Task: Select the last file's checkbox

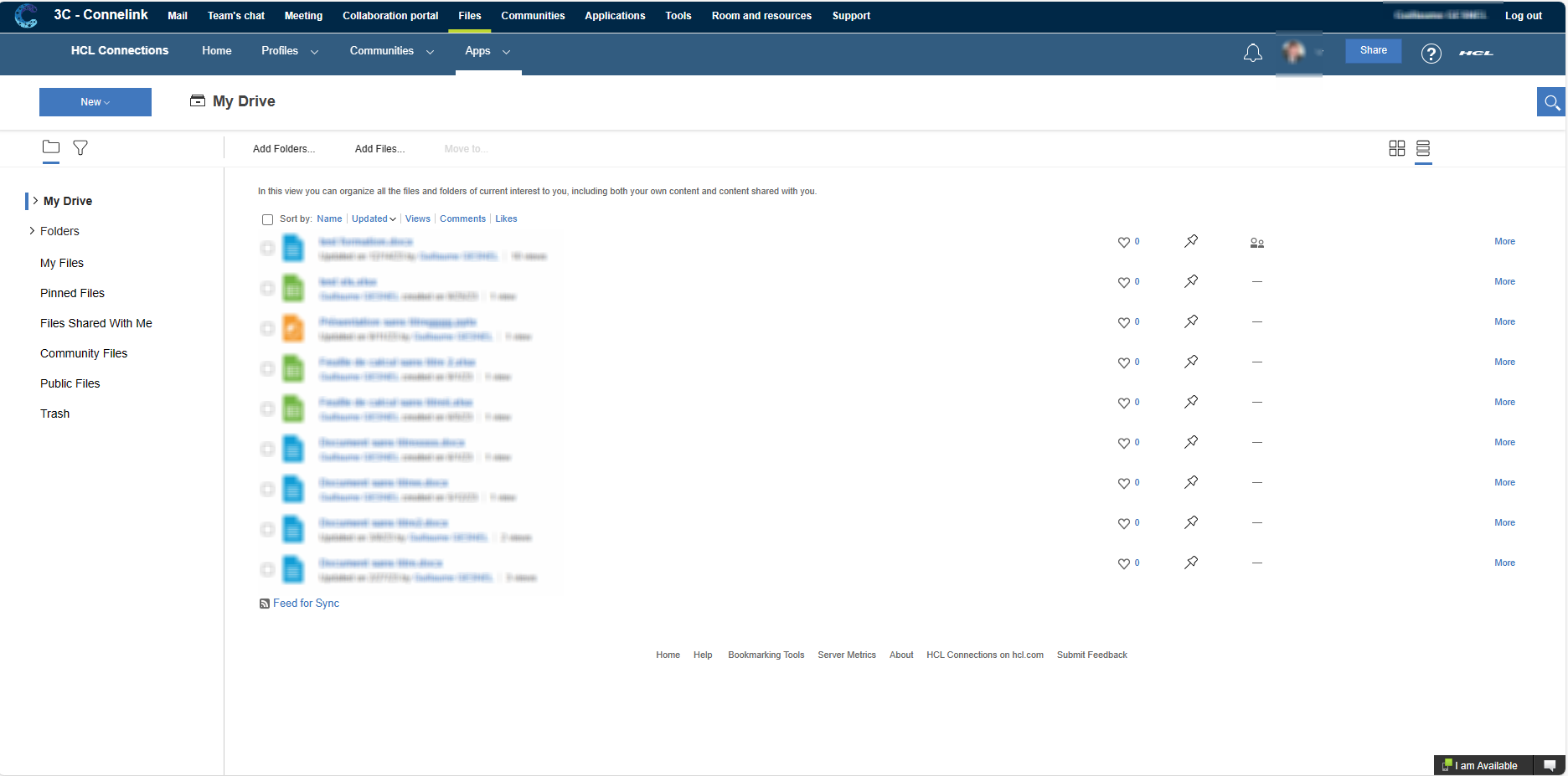Action: pyautogui.click(x=267, y=569)
